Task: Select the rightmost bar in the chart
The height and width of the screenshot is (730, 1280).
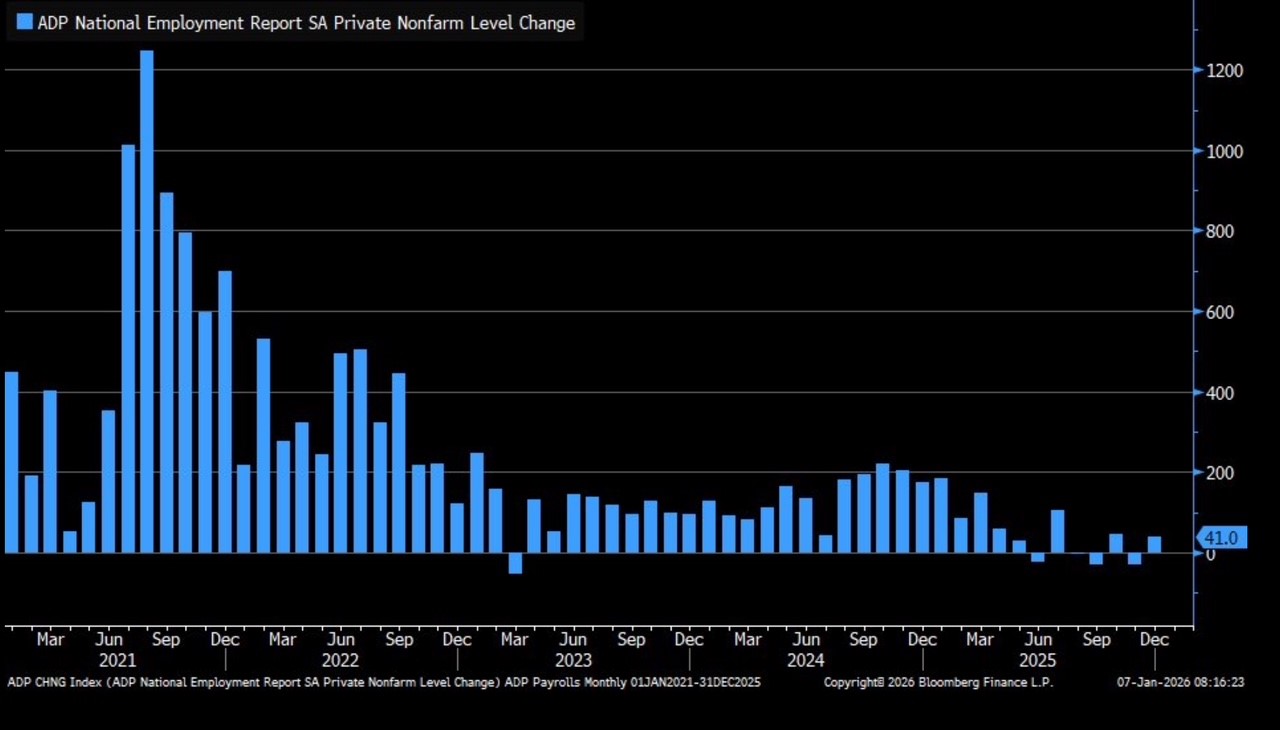Action: click(1154, 544)
